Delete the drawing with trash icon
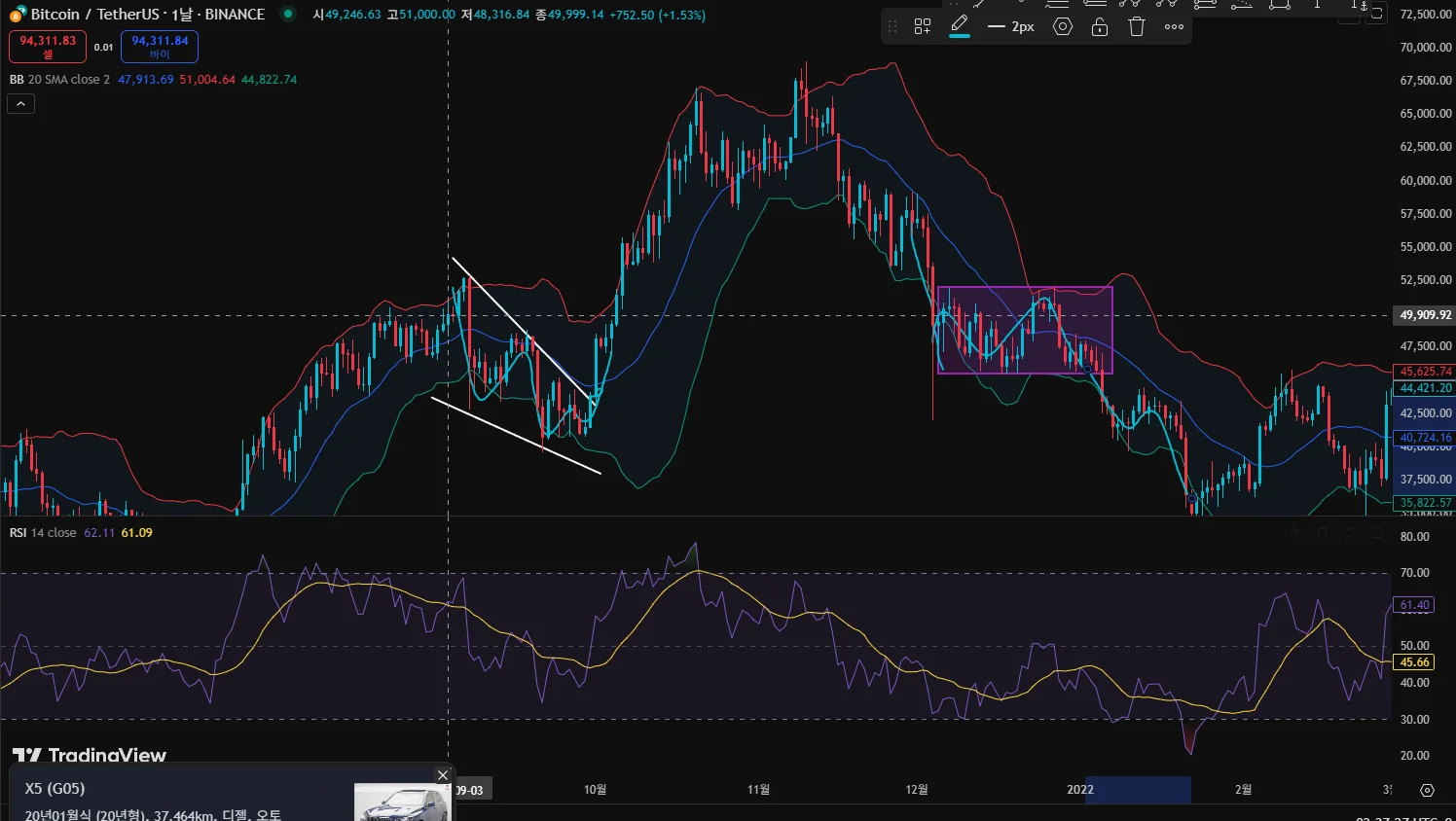 coord(1137,27)
